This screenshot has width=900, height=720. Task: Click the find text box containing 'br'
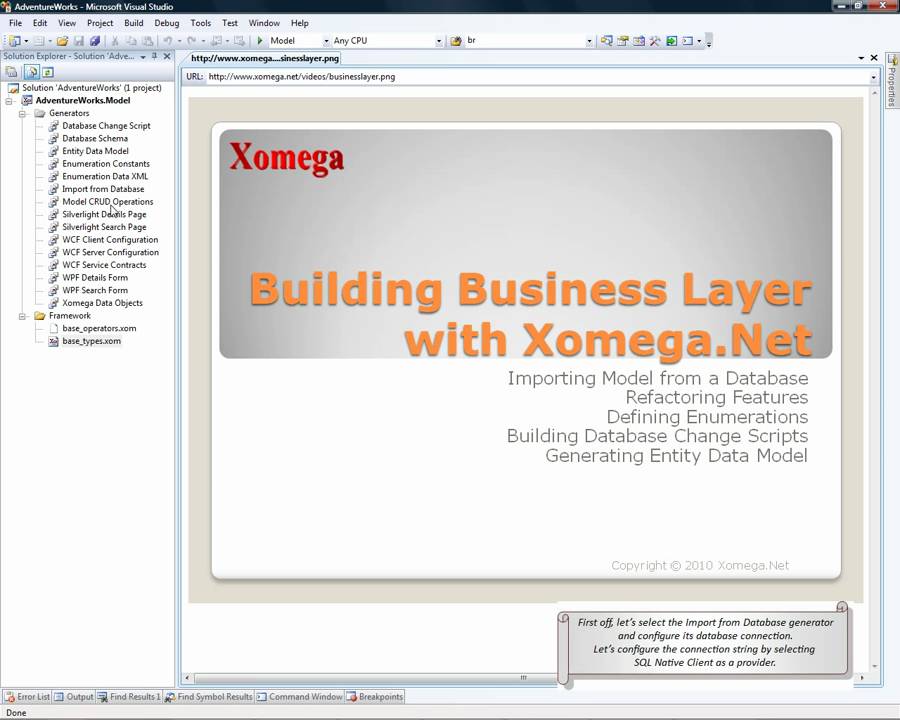525,41
